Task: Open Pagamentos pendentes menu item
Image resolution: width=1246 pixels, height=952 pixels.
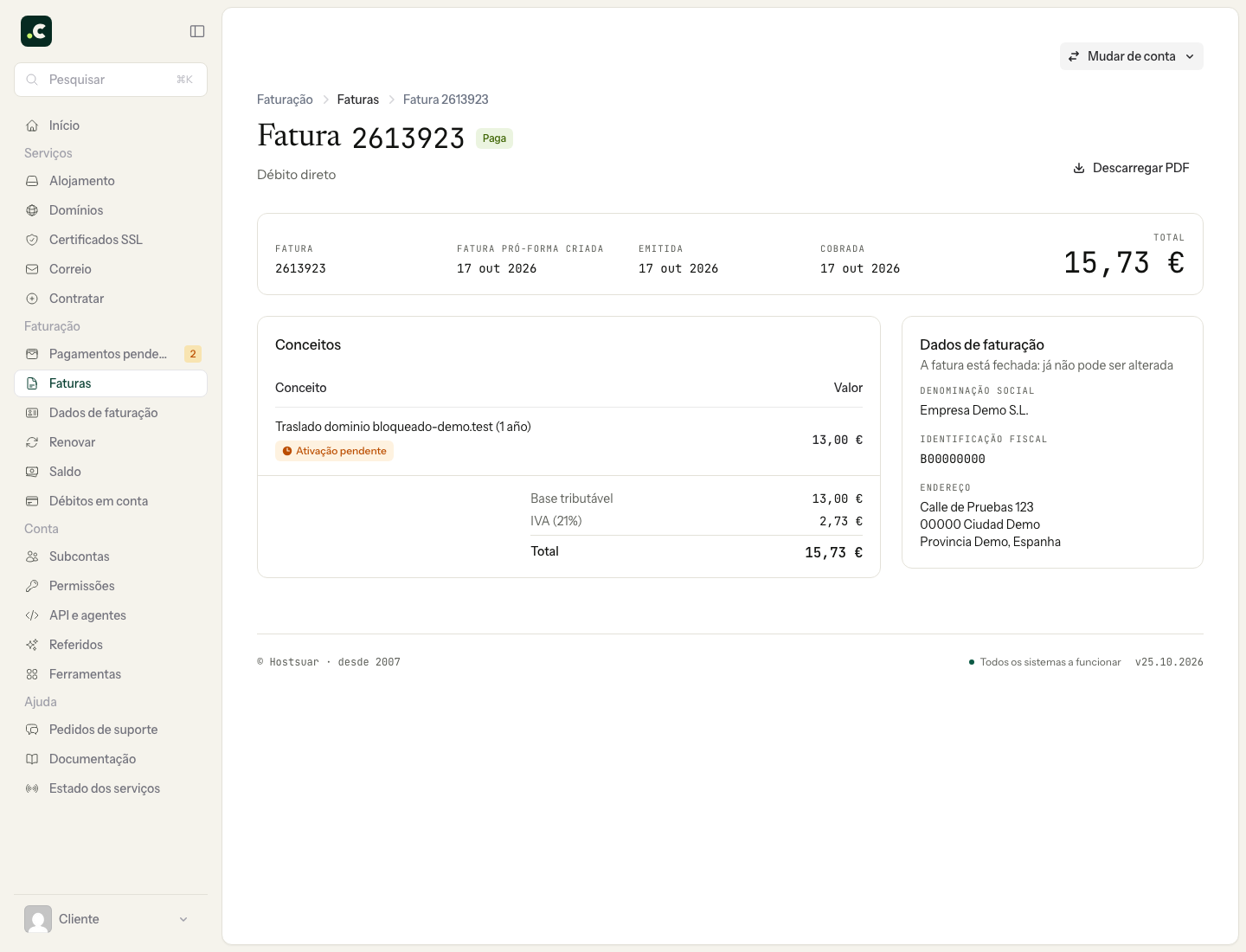Action: pyautogui.click(x=111, y=354)
